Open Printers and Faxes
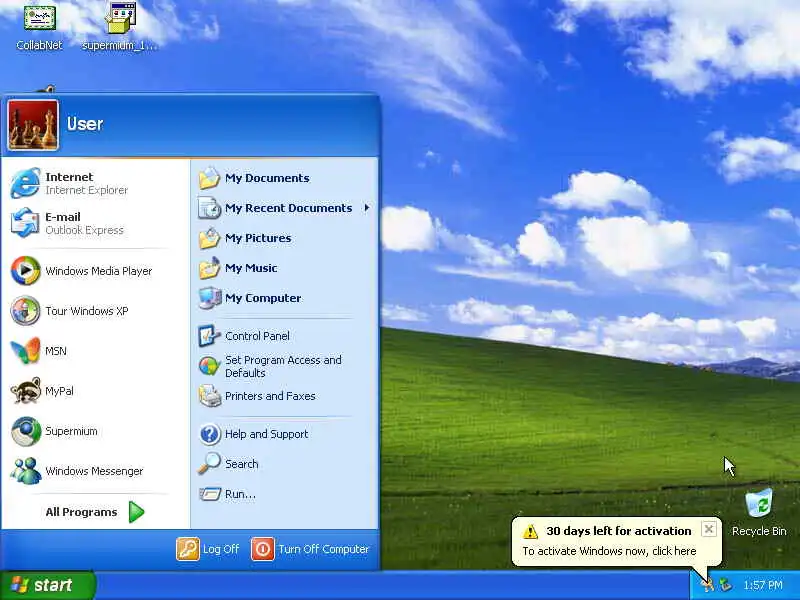The width and height of the screenshot is (800, 600). 285,396
